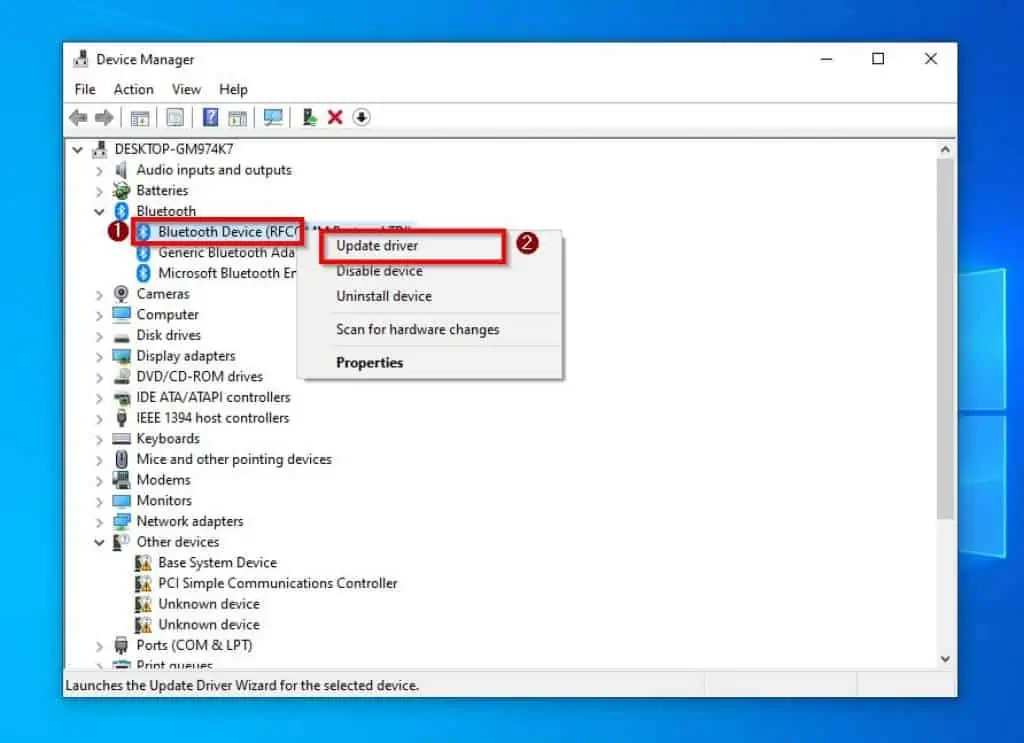Choose Disable device from context menu

430,271
